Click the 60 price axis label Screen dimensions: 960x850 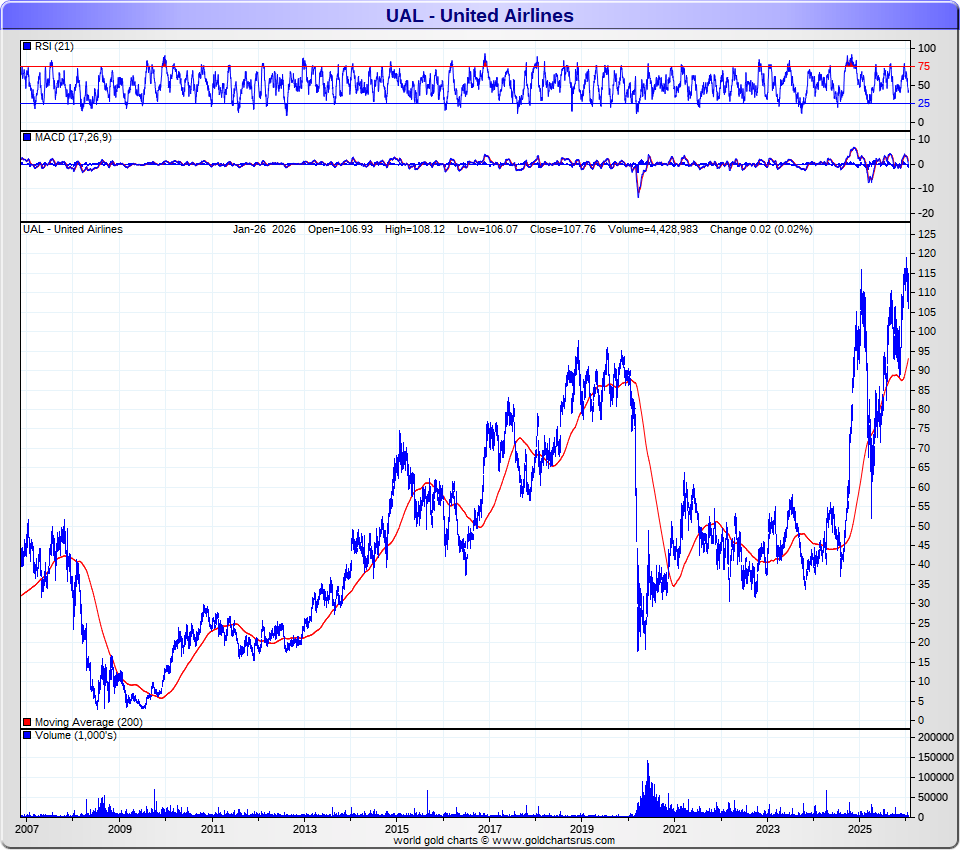924,487
